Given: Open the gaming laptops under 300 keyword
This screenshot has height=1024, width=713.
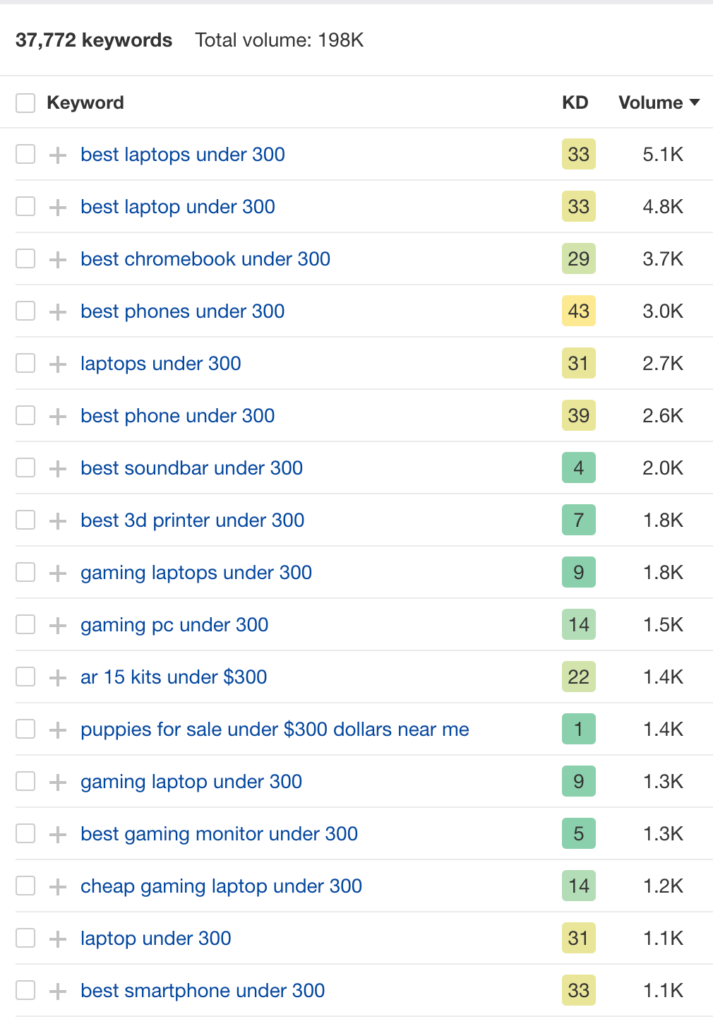Looking at the screenshot, I should coord(196,573).
